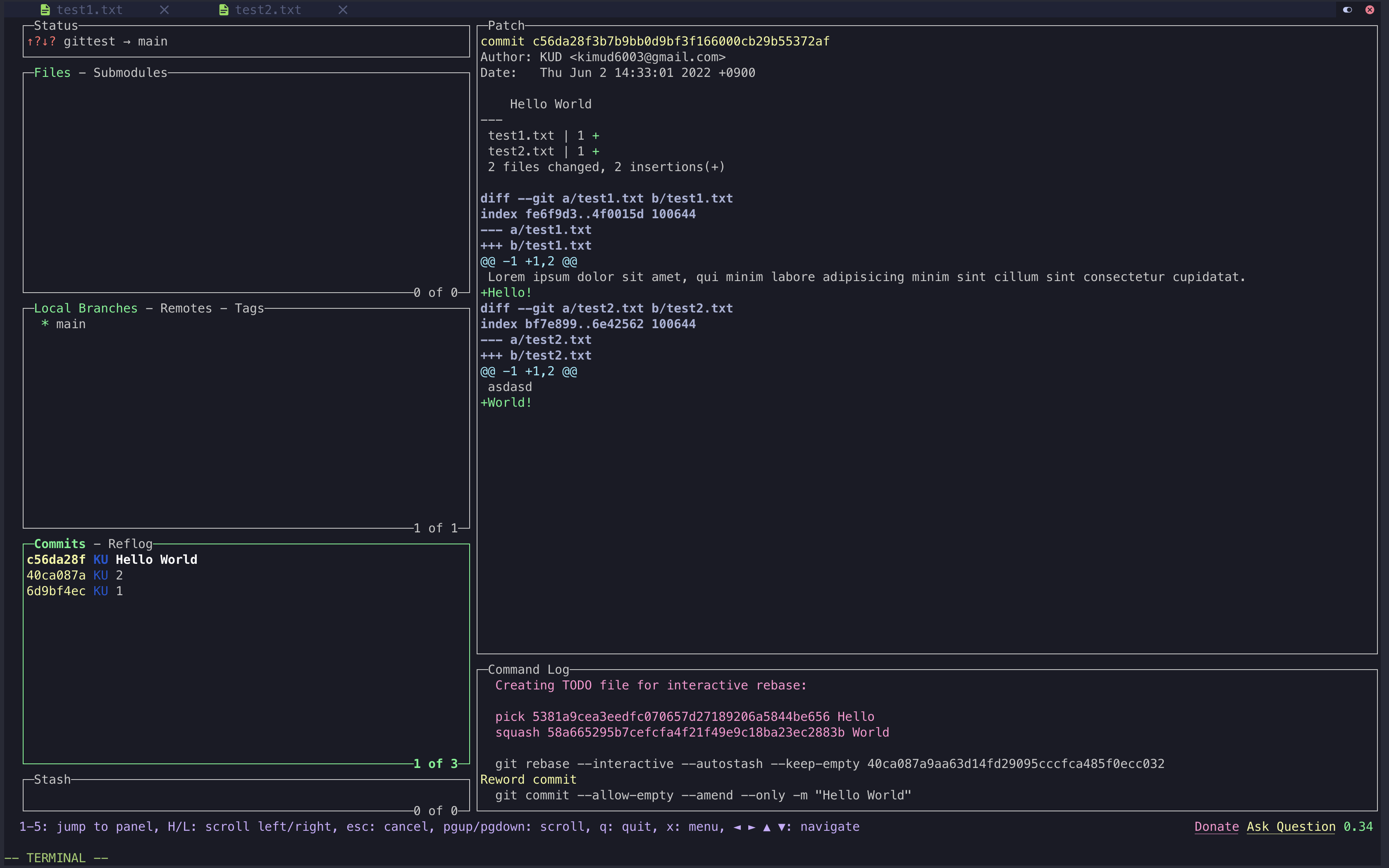This screenshot has height=868, width=1389.
Task: Click the test1.txt file icon in tab bar
Action: click(x=45, y=10)
